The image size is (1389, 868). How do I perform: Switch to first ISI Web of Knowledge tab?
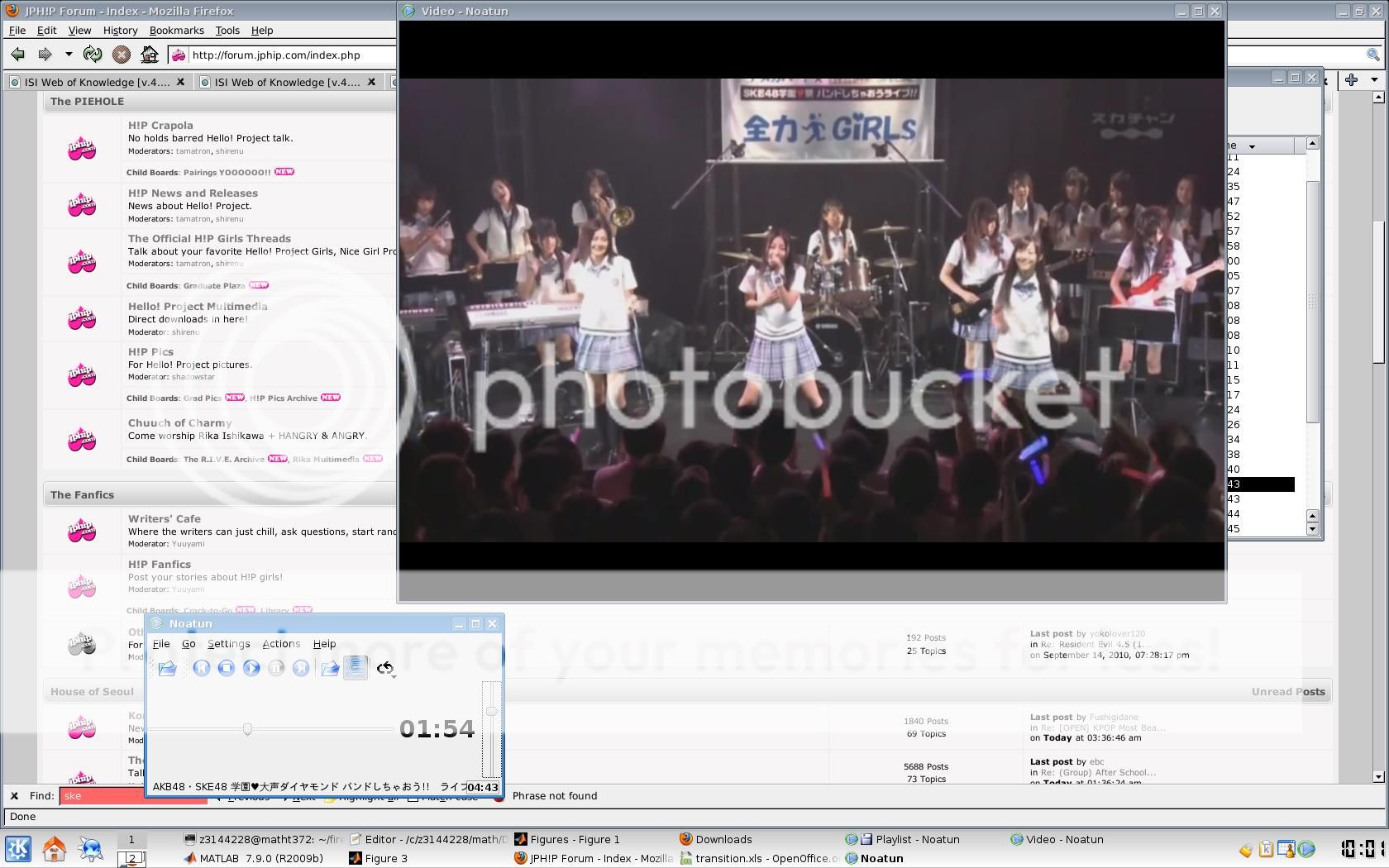pos(97,82)
